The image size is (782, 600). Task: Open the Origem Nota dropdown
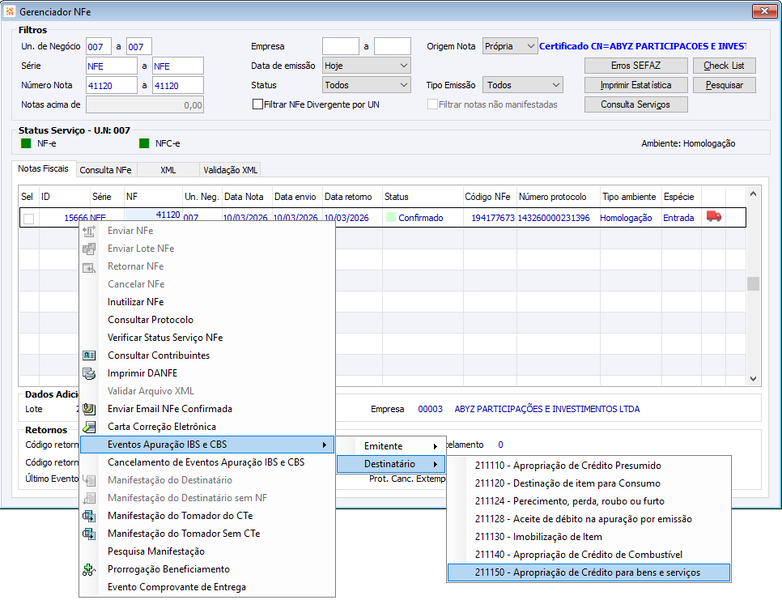pyautogui.click(x=510, y=46)
